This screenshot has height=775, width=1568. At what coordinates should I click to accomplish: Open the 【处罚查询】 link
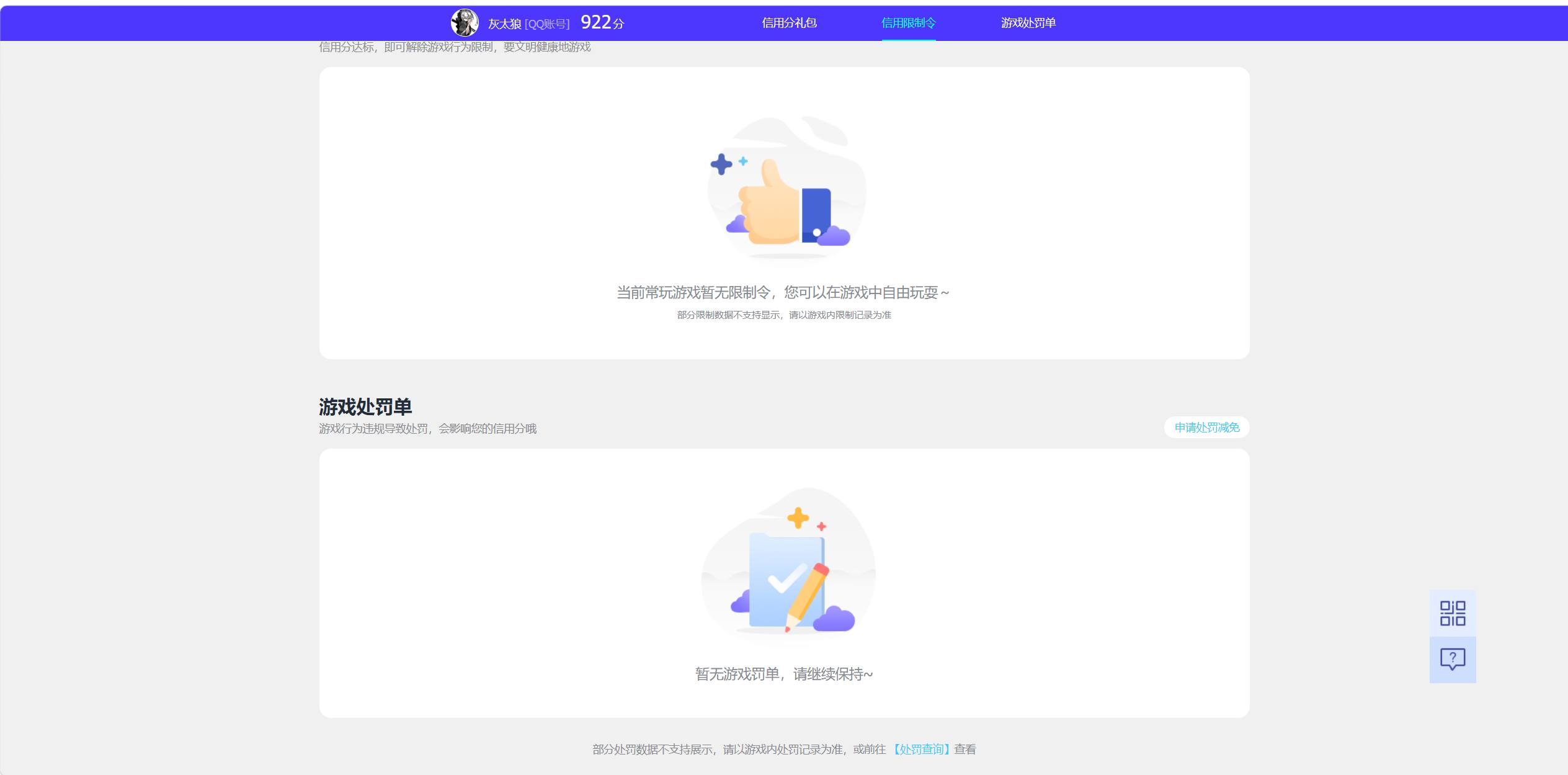920,750
